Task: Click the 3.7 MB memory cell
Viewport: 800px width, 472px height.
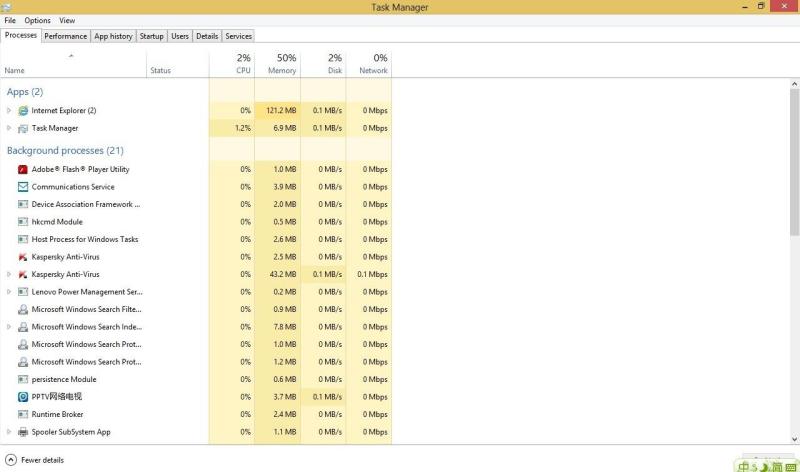Action: (x=278, y=397)
